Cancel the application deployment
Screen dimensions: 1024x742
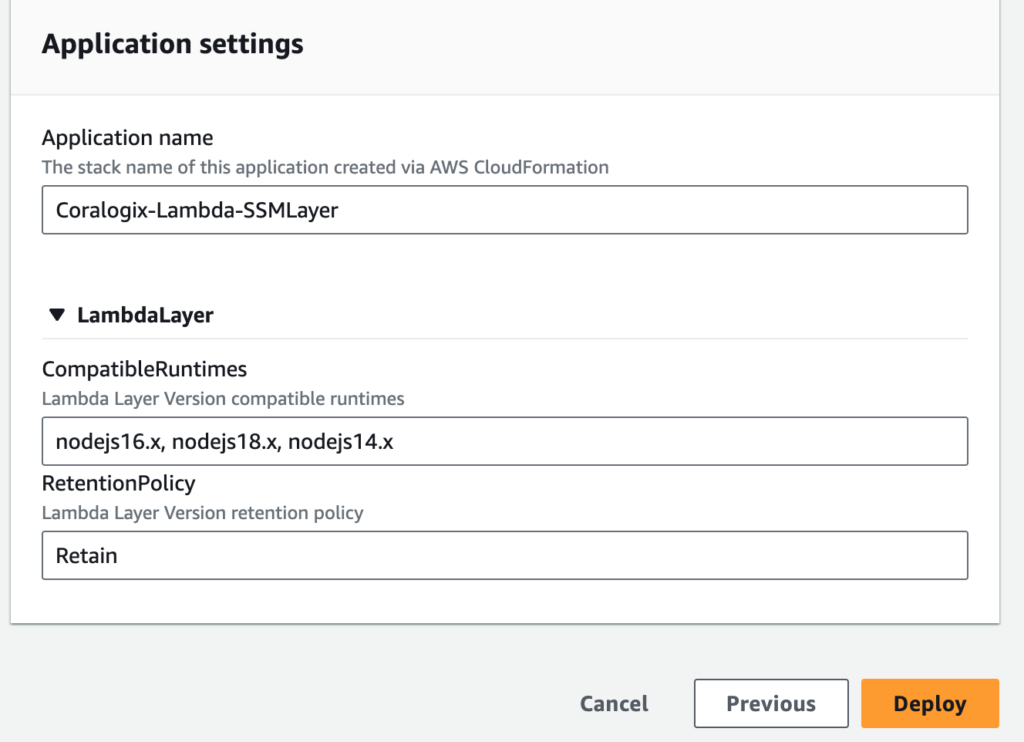pyautogui.click(x=614, y=703)
